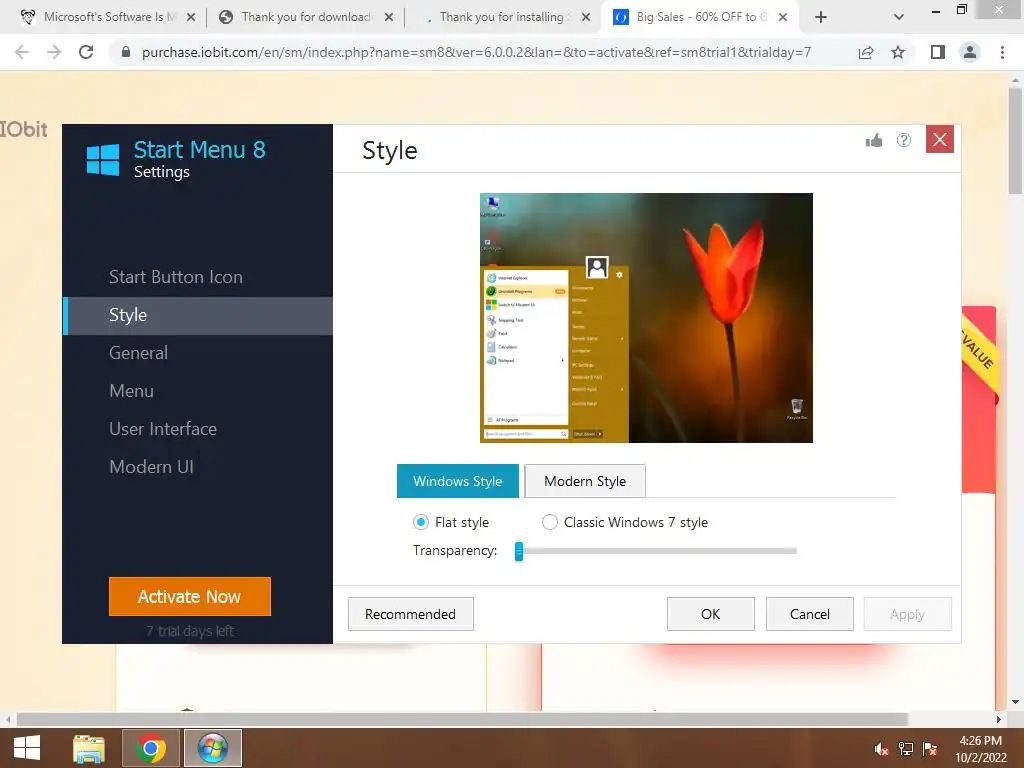Switch to Modern UI settings
Image resolution: width=1024 pixels, height=768 pixels.
pos(151,467)
